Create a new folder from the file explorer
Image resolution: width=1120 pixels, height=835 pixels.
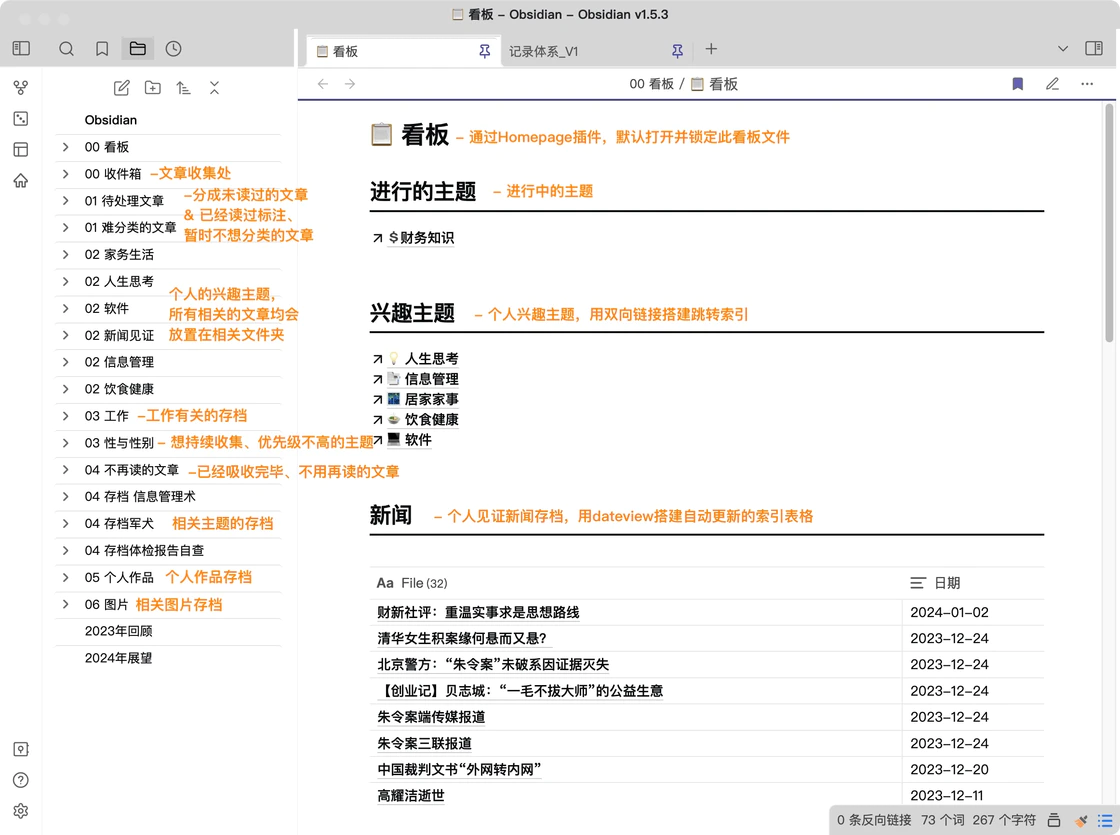tap(152, 88)
